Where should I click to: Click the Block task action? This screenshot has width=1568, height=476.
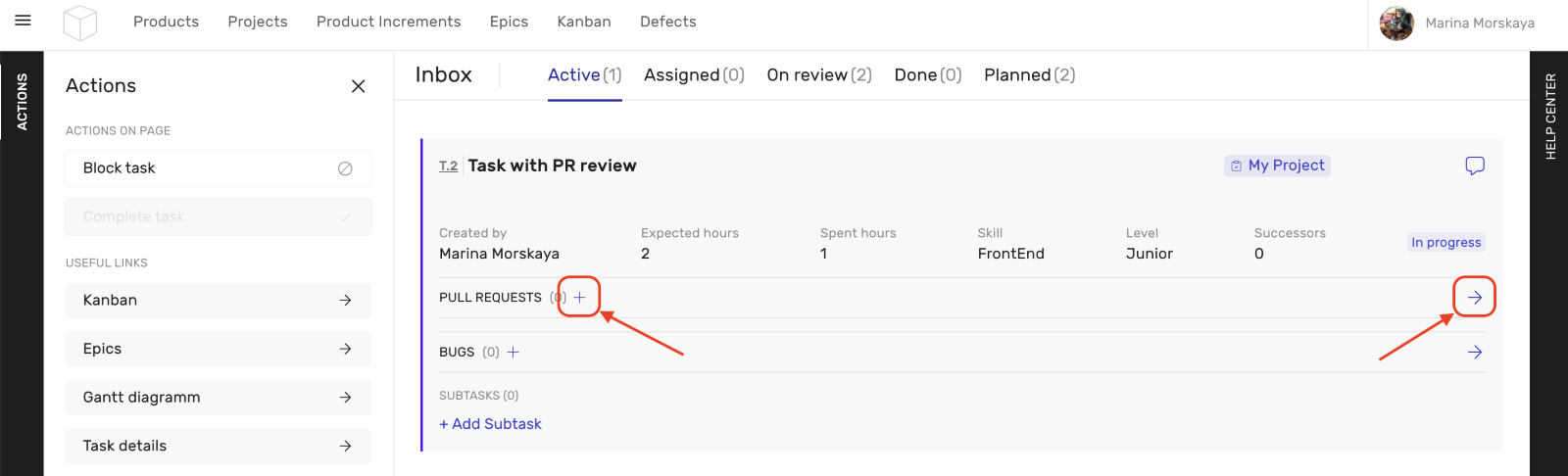218,168
